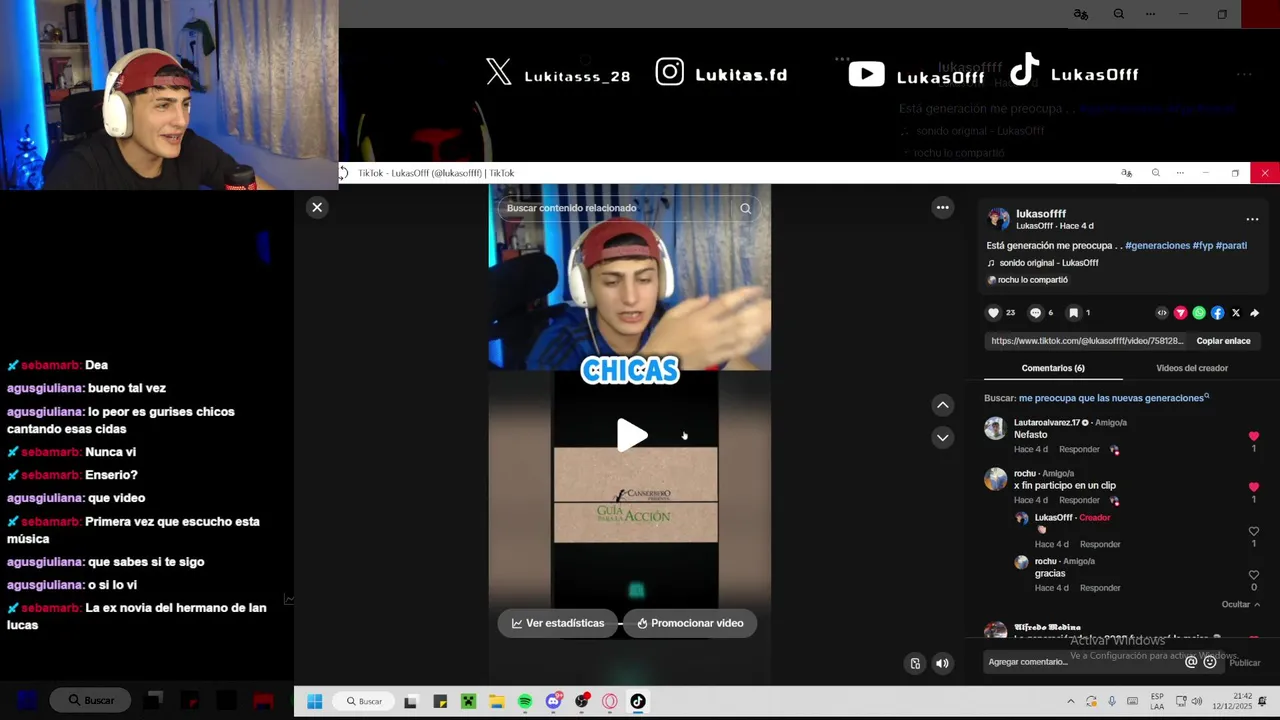Like the video with the heart icon
Viewport: 1280px width, 720px height.
993,313
